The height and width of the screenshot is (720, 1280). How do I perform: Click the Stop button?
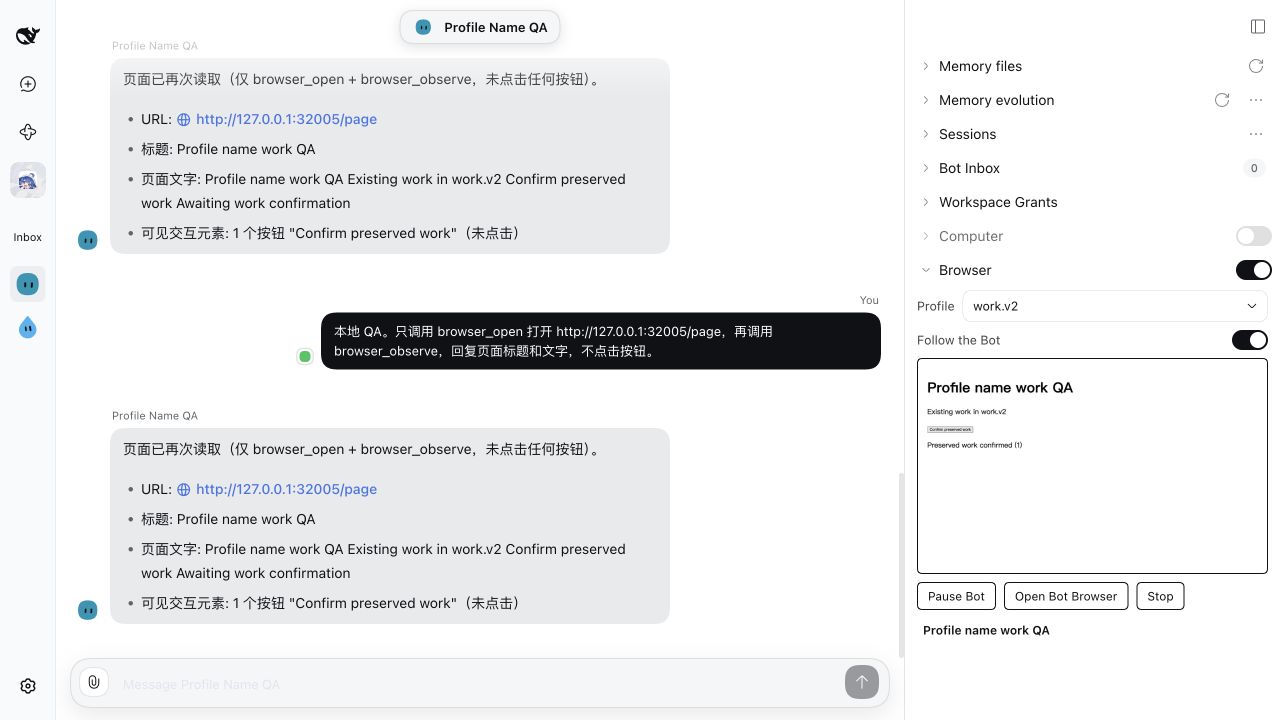[1160, 596]
